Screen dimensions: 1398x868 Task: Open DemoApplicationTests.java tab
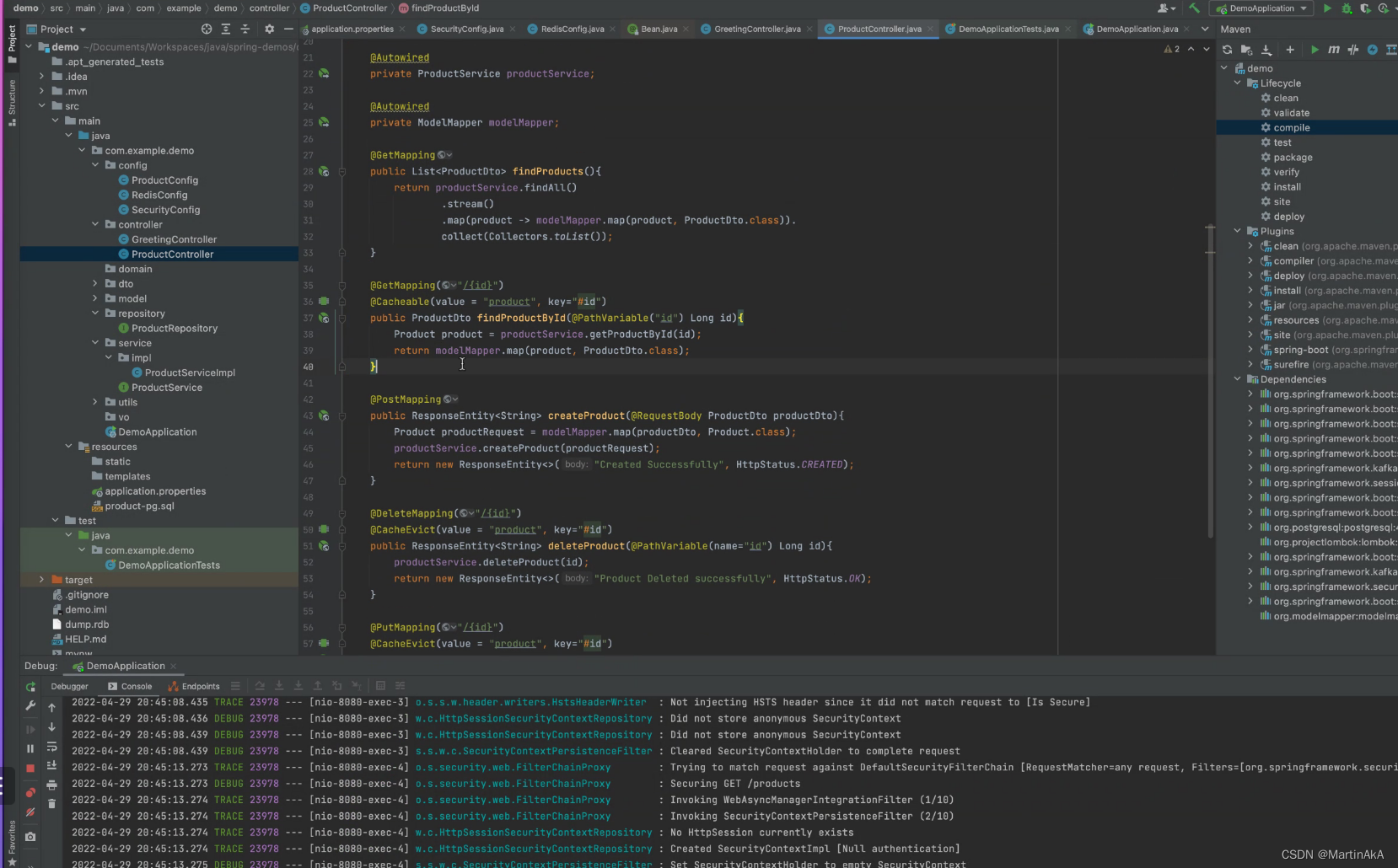tap(1008, 29)
